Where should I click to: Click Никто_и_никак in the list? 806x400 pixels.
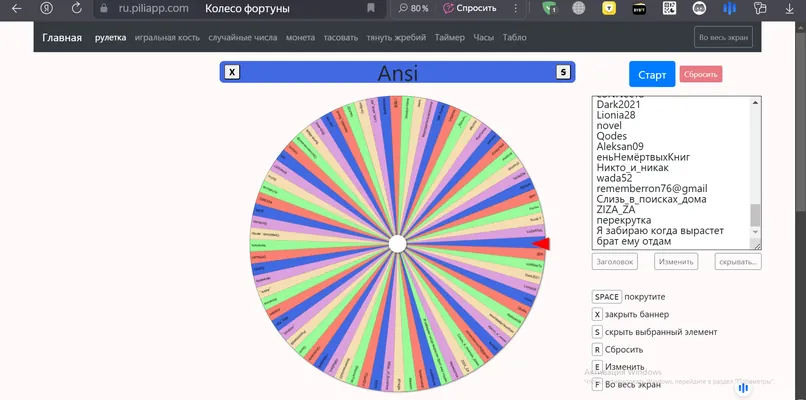pyautogui.click(x=633, y=168)
